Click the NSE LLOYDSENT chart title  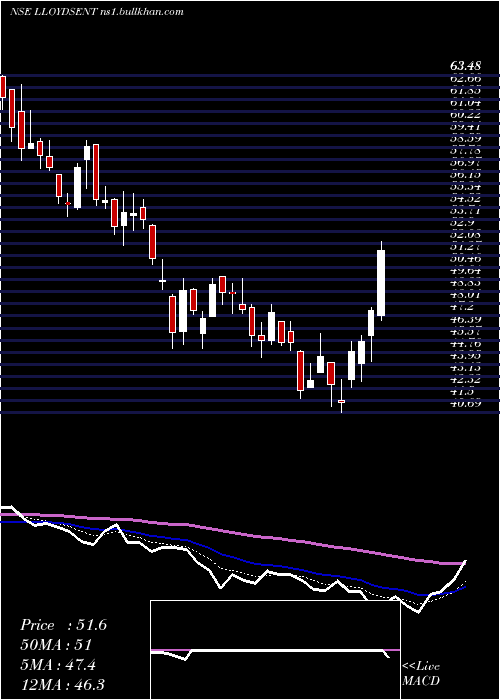point(96,12)
